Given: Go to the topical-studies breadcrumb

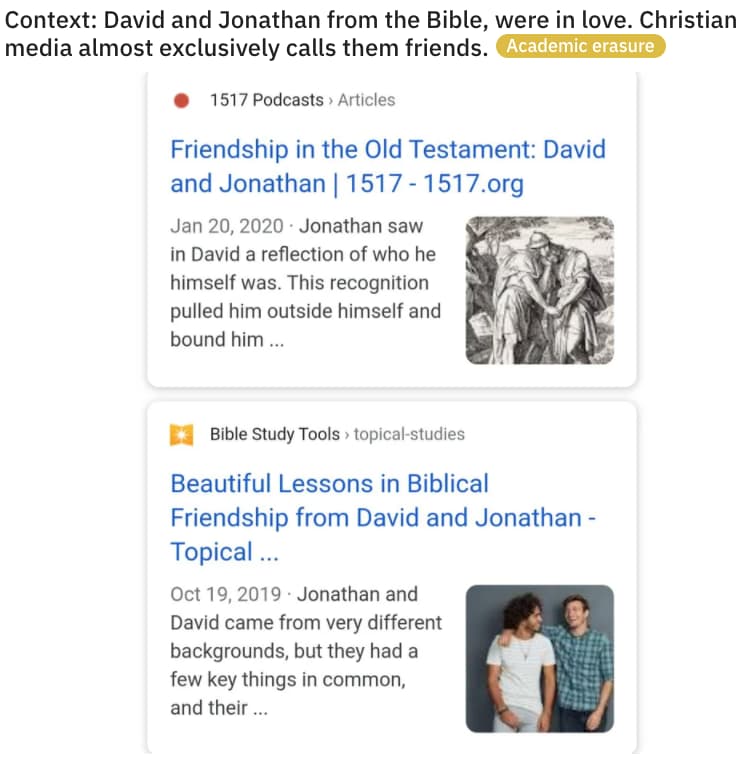Looking at the screenshot, I should click(409, 434).
